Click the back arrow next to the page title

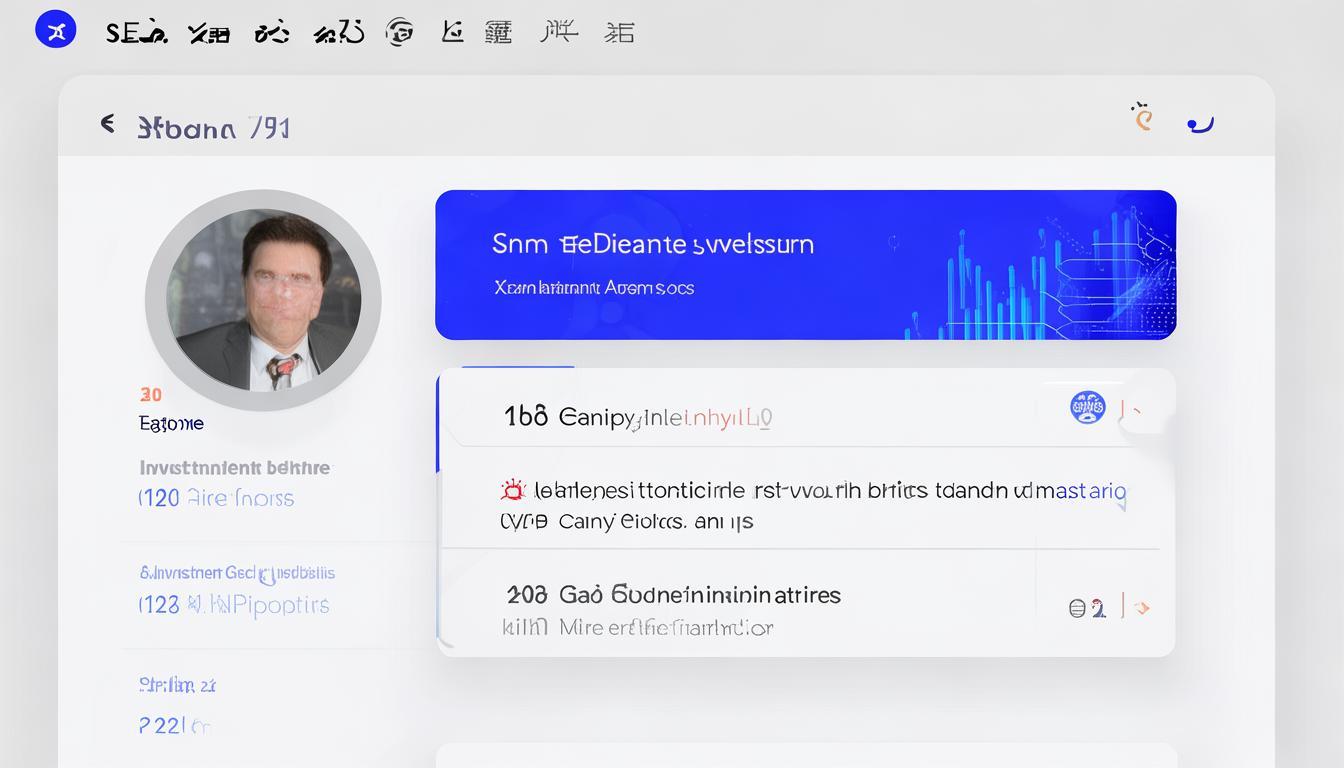(x=108, y=123)
